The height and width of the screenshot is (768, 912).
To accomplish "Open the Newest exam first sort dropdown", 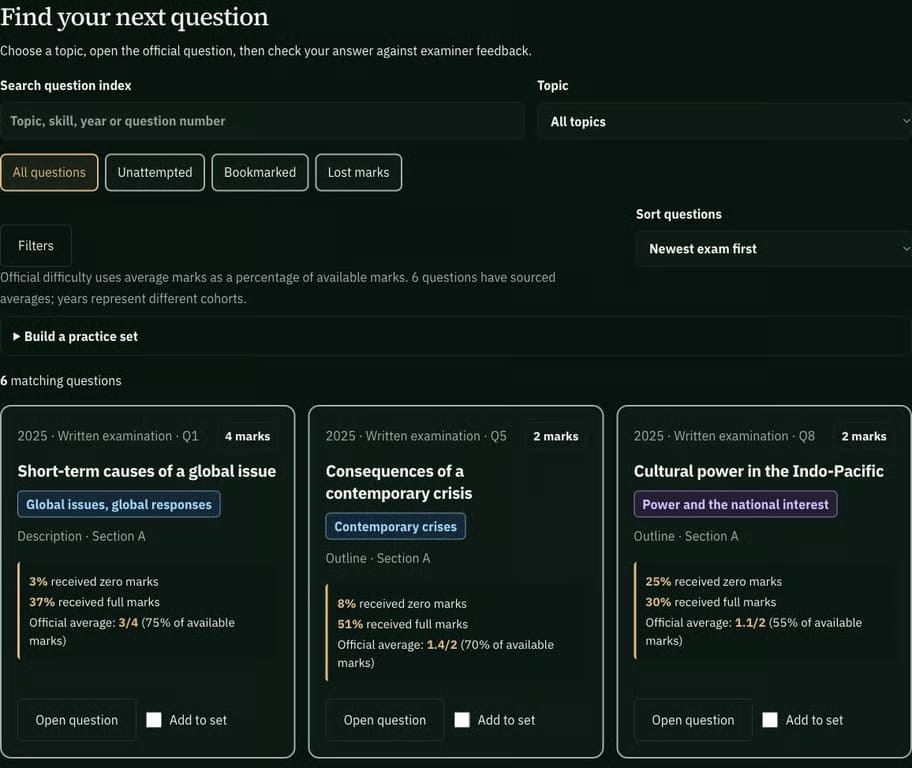I will [774, 249].
